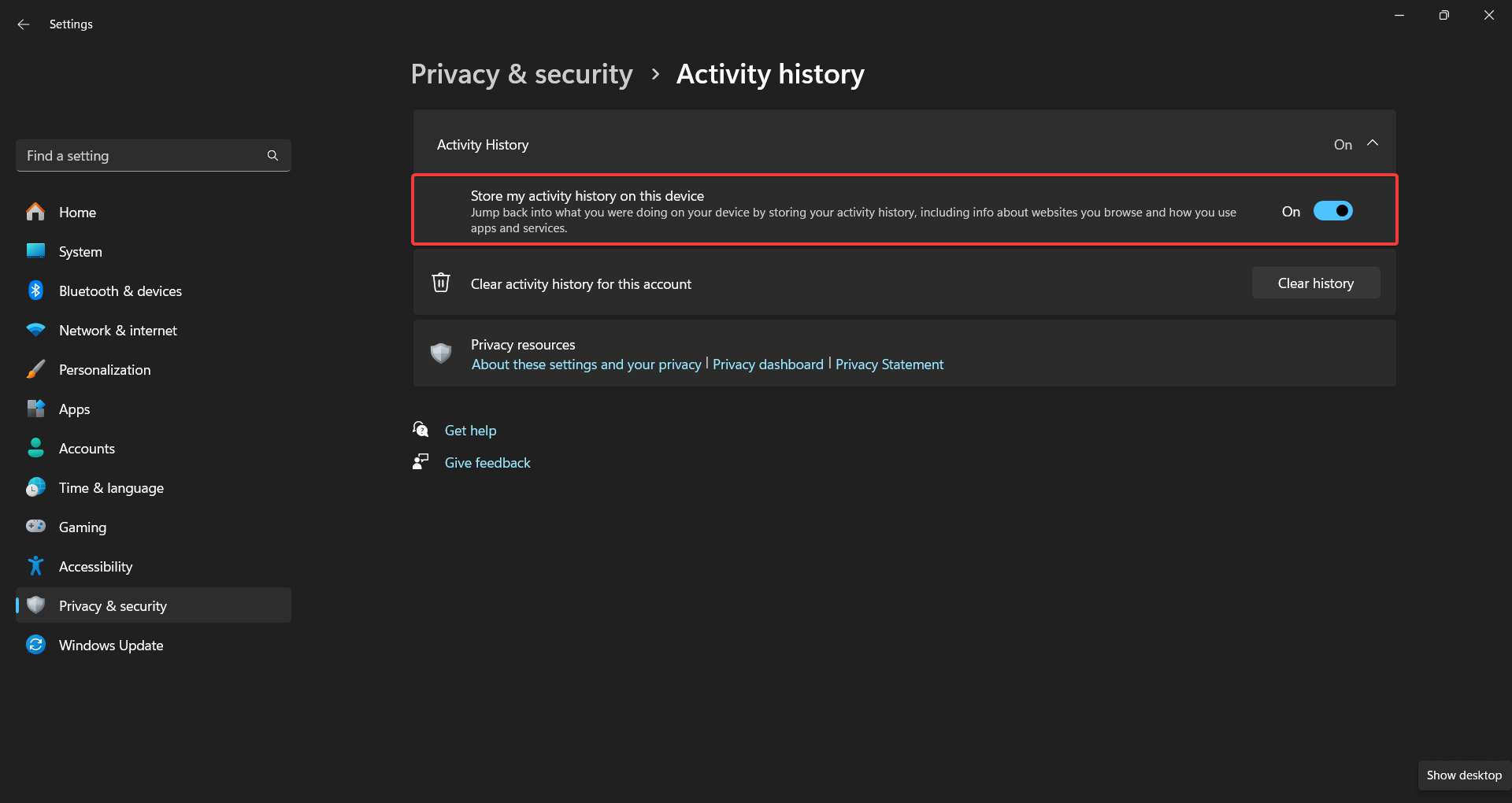Screen dimensions: 1512x803
Task: Collapse the Activity History section chevron
Action: [1373, 143]
